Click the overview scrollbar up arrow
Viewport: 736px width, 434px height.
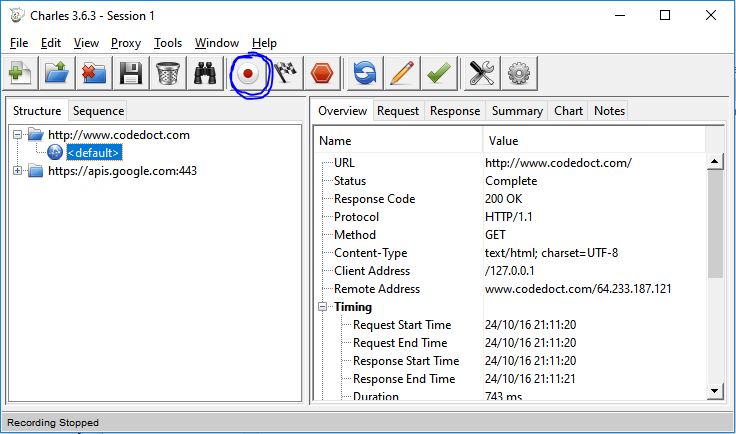(x=714, y=162)
